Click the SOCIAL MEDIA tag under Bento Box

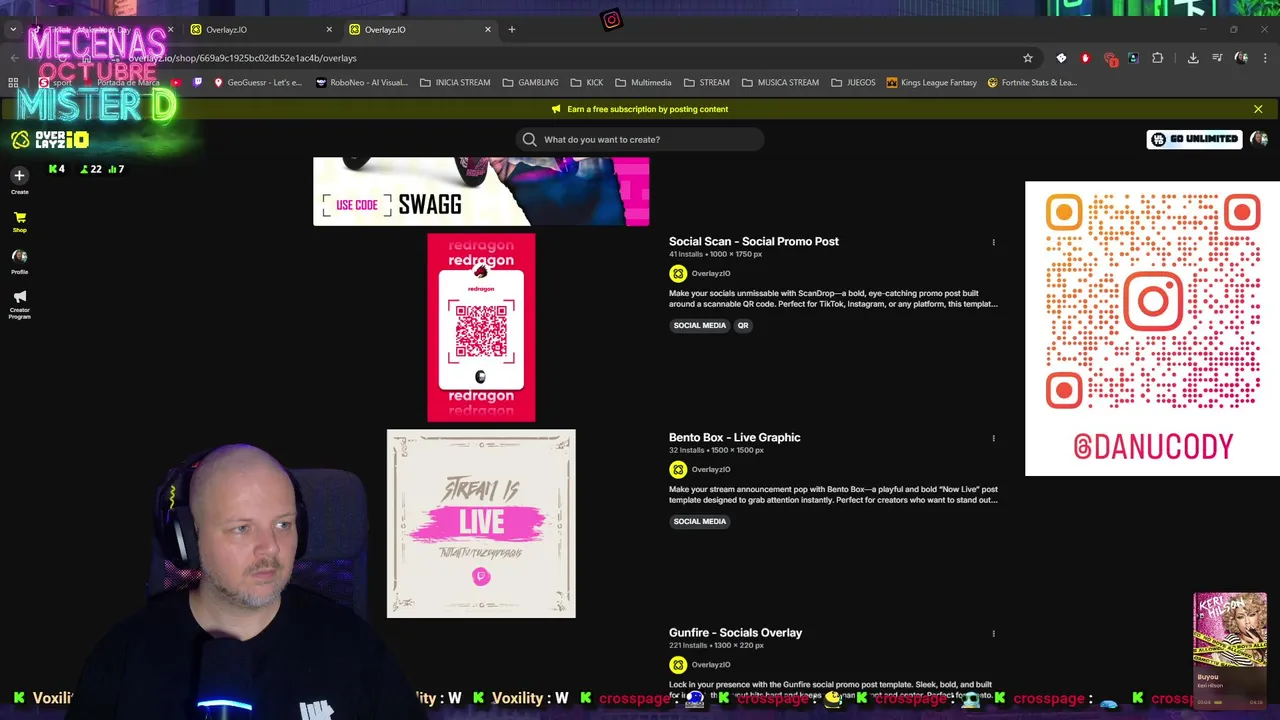click(x=699, y=521)
